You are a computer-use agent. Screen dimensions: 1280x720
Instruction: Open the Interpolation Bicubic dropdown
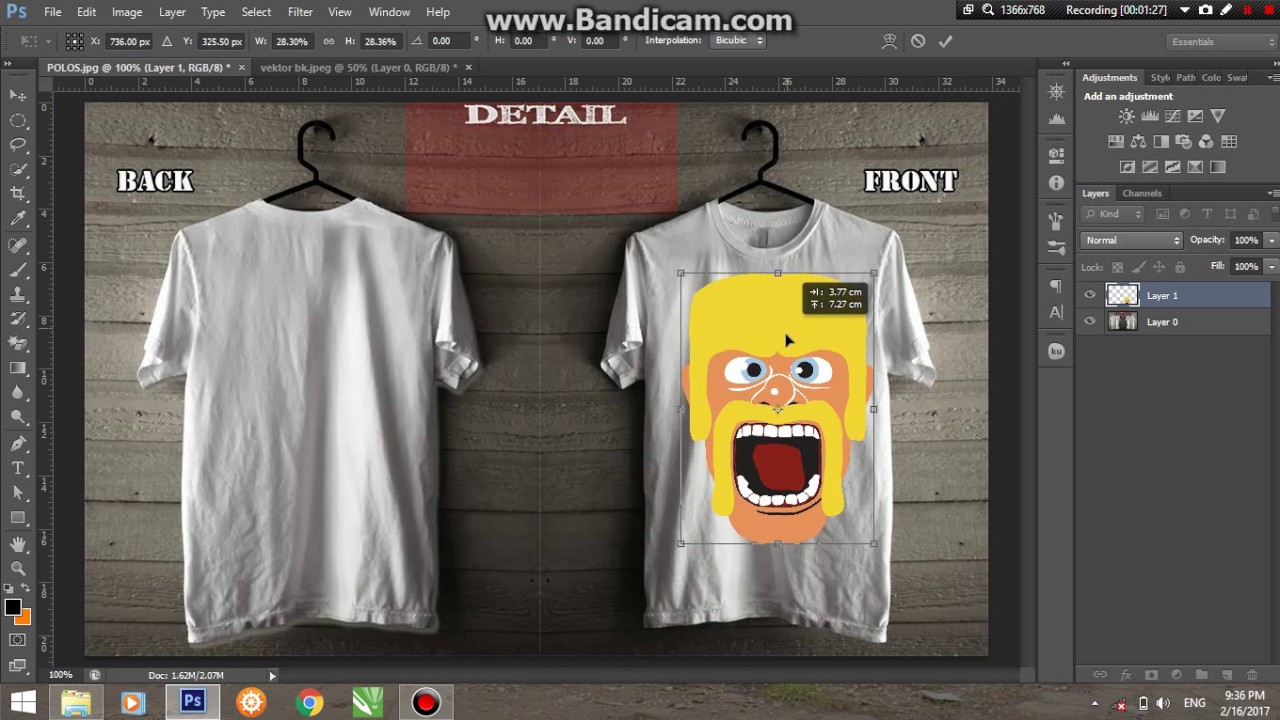(739, 41)
